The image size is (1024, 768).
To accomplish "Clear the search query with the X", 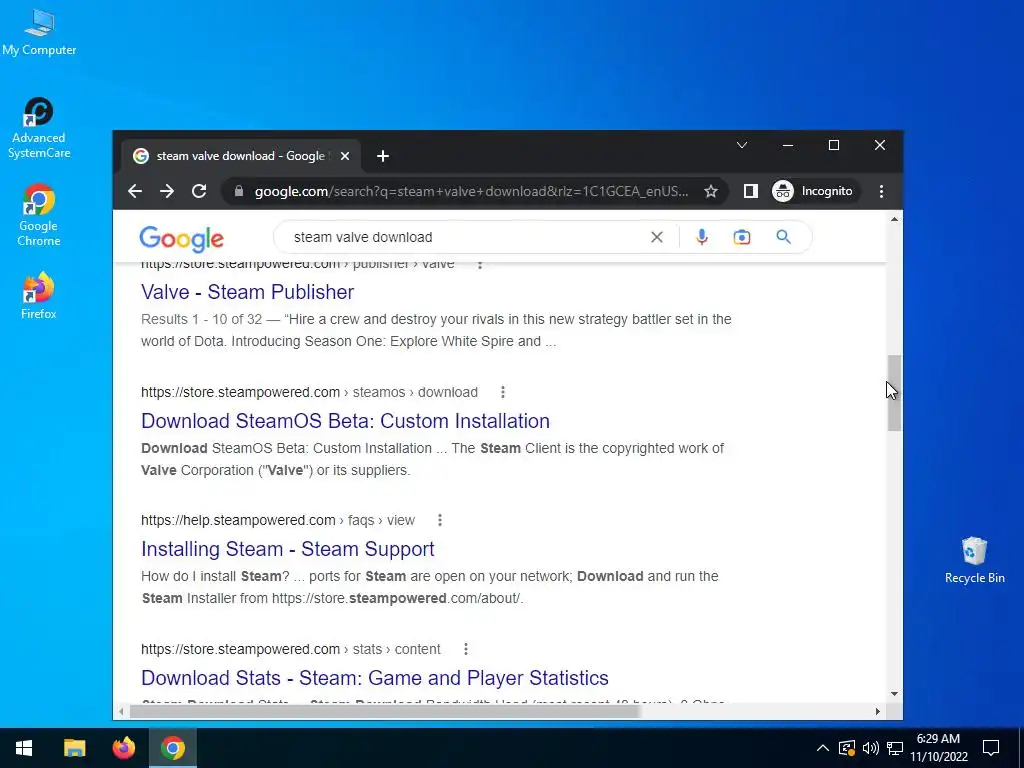I will [657, 237].
